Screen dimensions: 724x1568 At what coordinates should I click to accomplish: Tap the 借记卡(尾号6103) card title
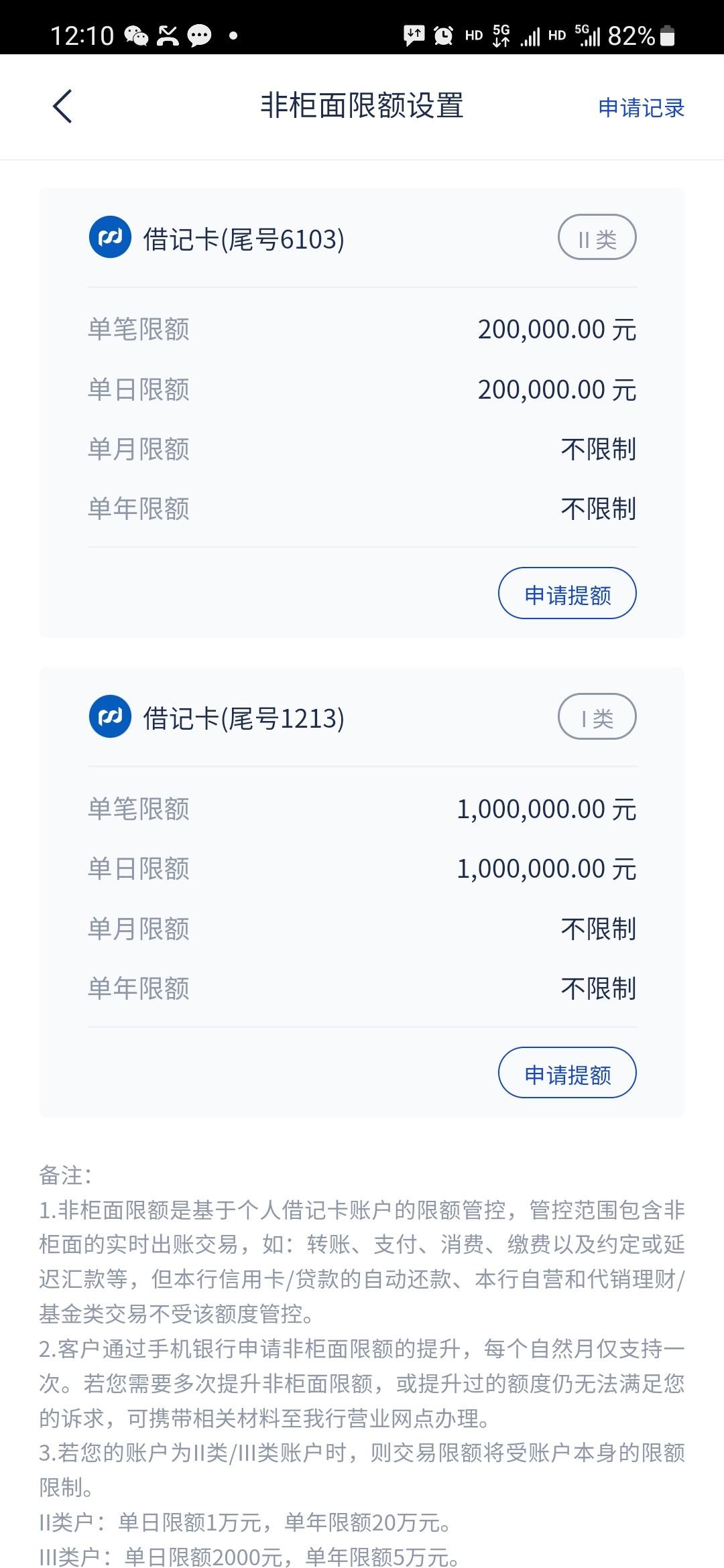(x=243, y=239)
